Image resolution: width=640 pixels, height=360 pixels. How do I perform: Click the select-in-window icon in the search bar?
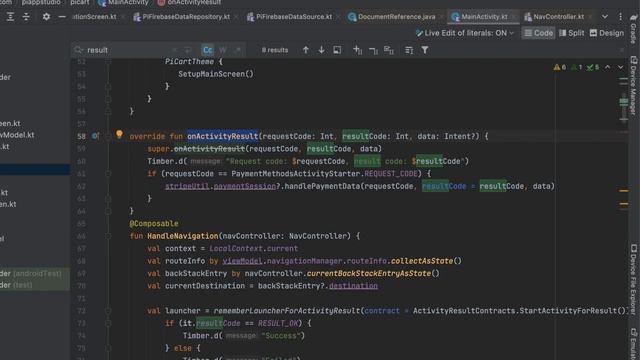[x=337, y=50]
